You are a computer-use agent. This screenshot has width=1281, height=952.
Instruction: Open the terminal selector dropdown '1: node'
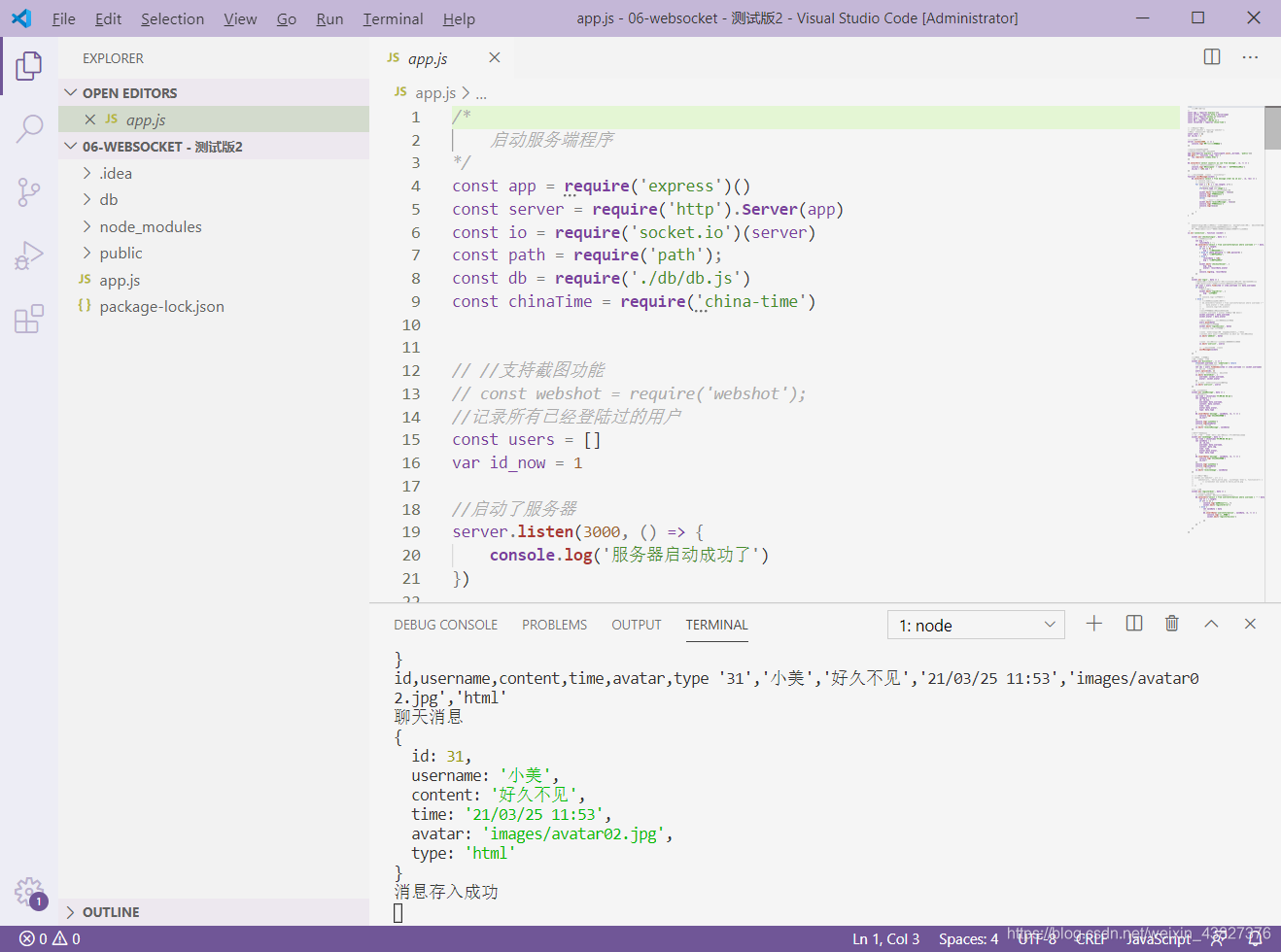976,625
